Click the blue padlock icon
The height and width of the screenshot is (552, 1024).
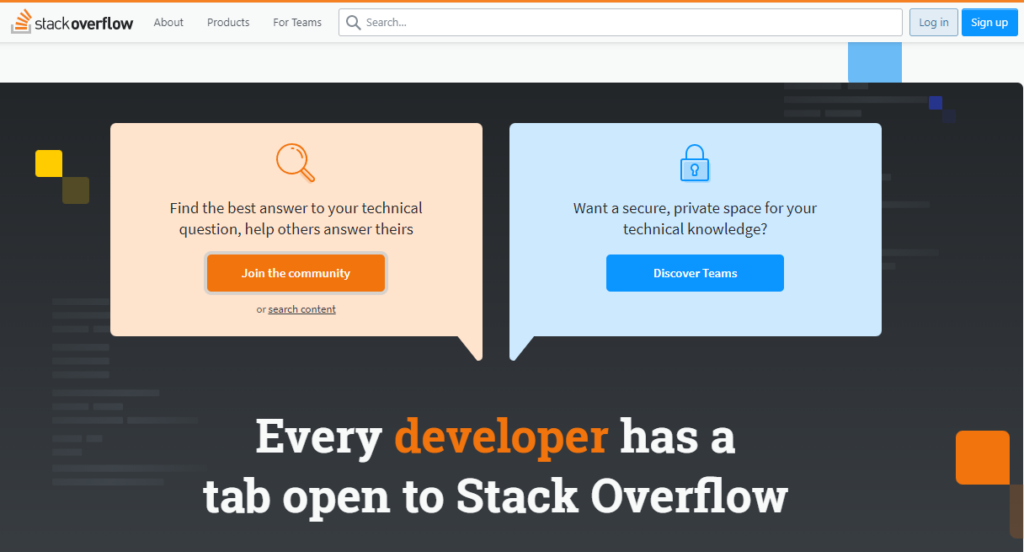694,163
